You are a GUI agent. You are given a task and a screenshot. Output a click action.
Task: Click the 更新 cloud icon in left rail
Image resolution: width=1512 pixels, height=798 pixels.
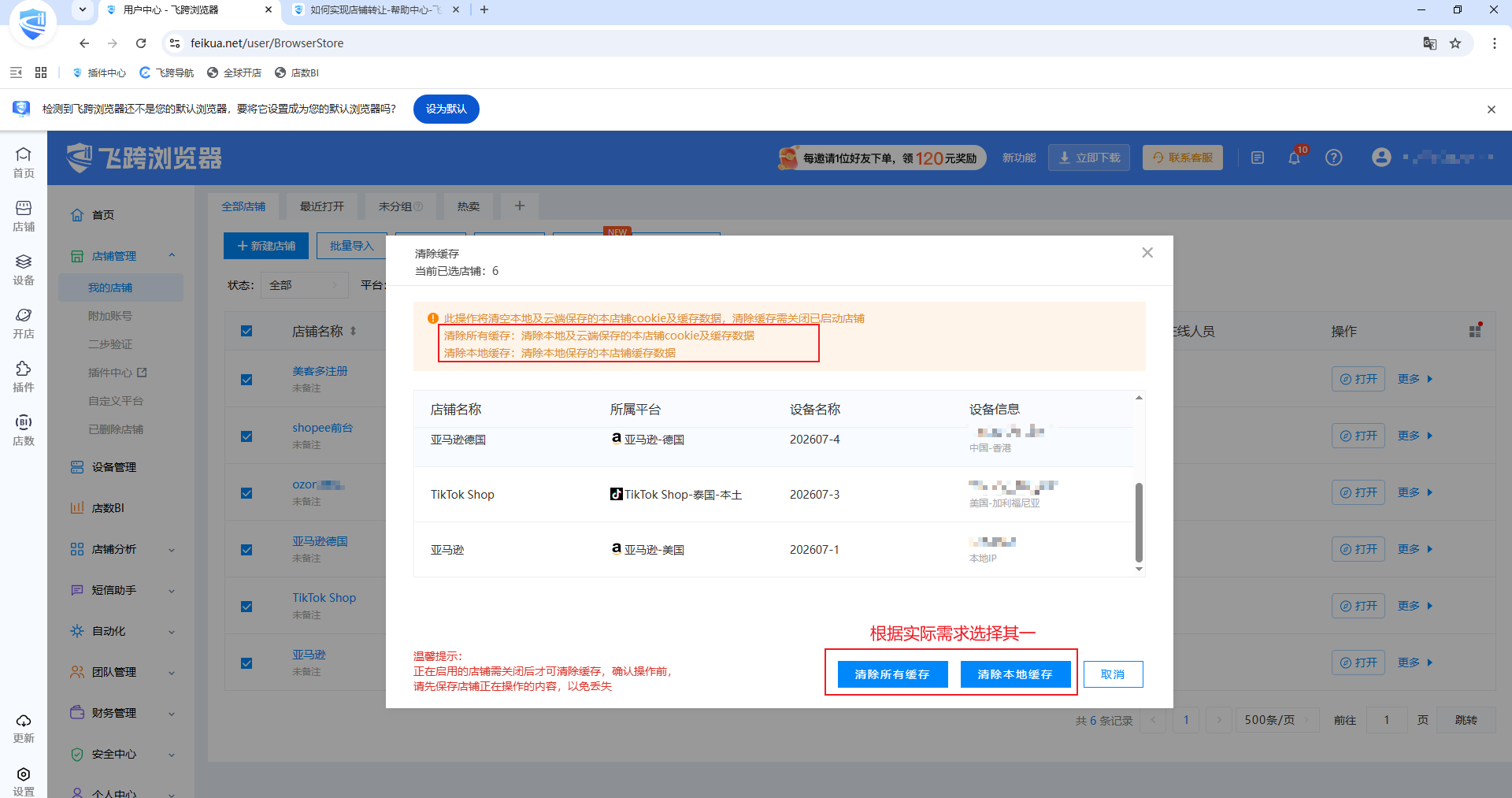pyautogui.click(x=24, y=729)
